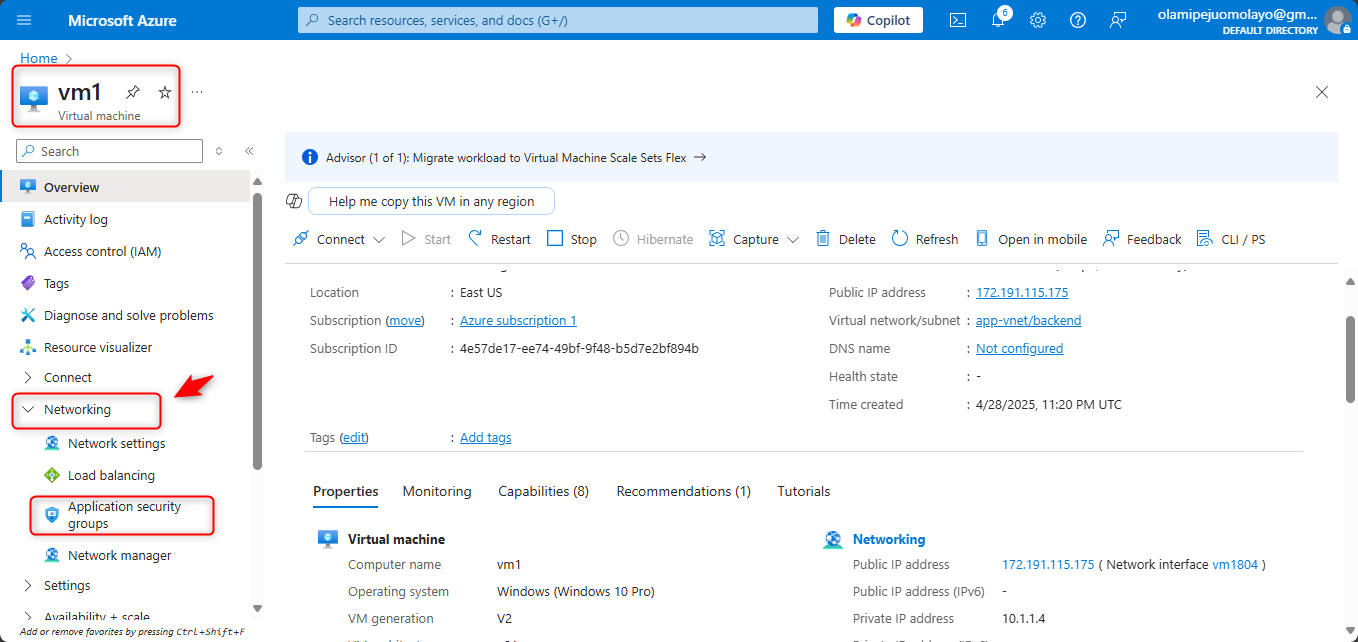Open the notifications bell

(x=998, y=20)
